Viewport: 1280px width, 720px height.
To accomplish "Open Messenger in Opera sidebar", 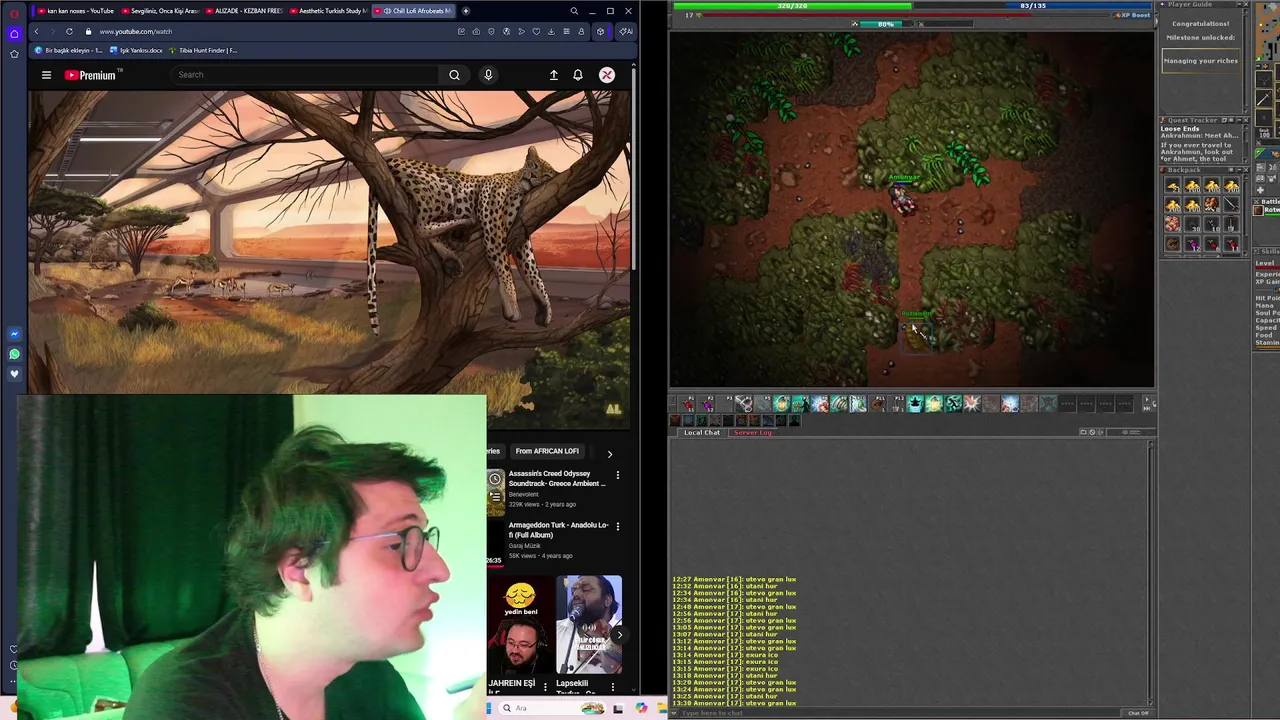I will (14, 334).
